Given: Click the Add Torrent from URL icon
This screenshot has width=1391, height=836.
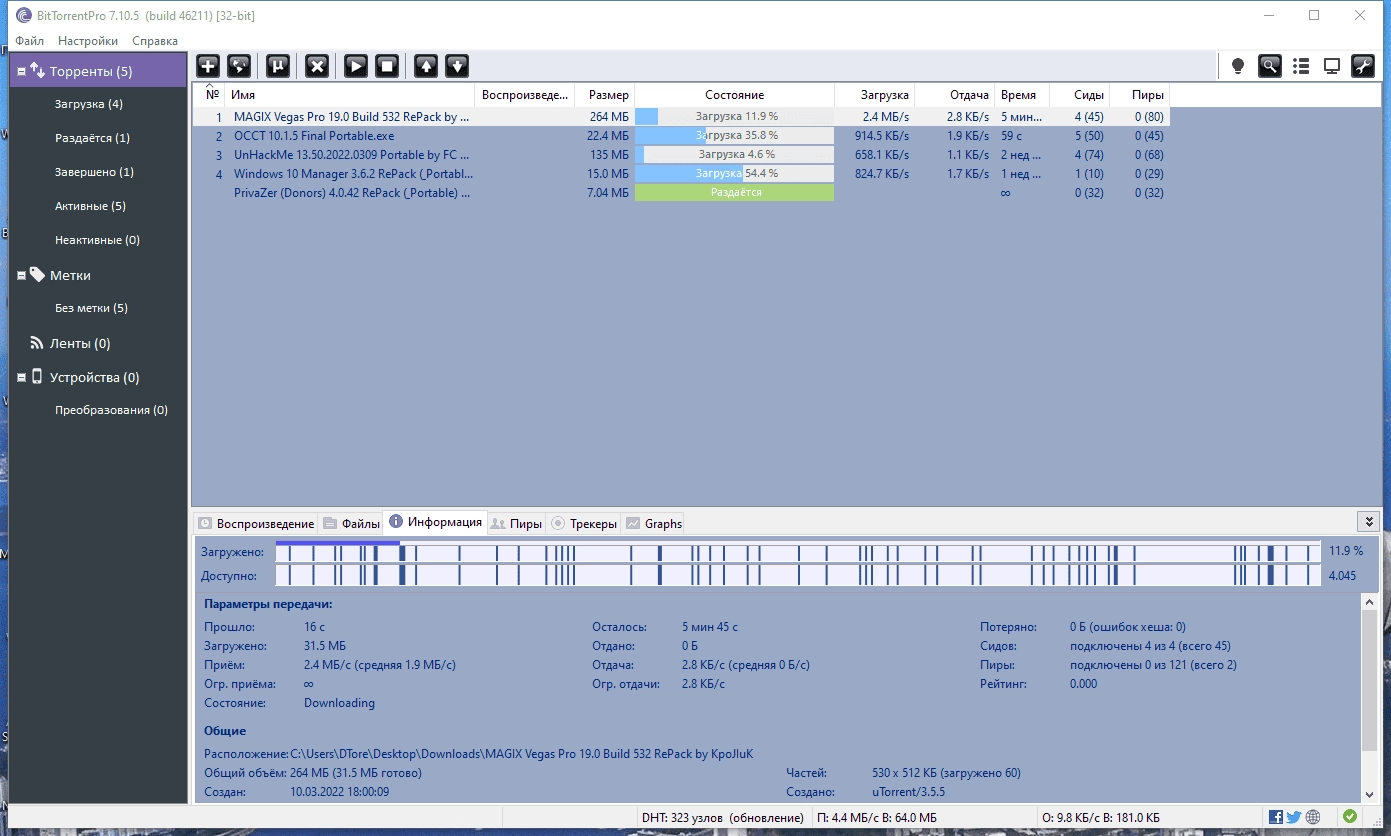Looking at the screenshot, I should click(x=239, y=66).
